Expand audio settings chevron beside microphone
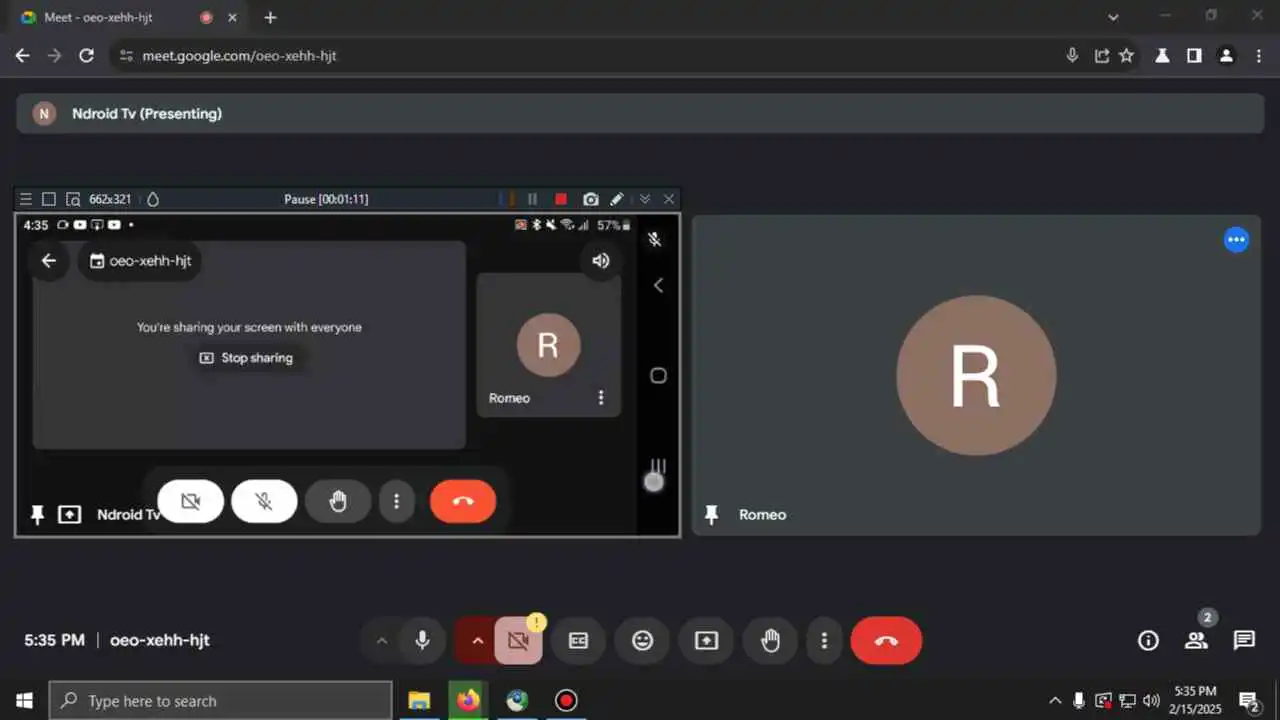This screenshot has width=1280, height=720. (381, 641)
